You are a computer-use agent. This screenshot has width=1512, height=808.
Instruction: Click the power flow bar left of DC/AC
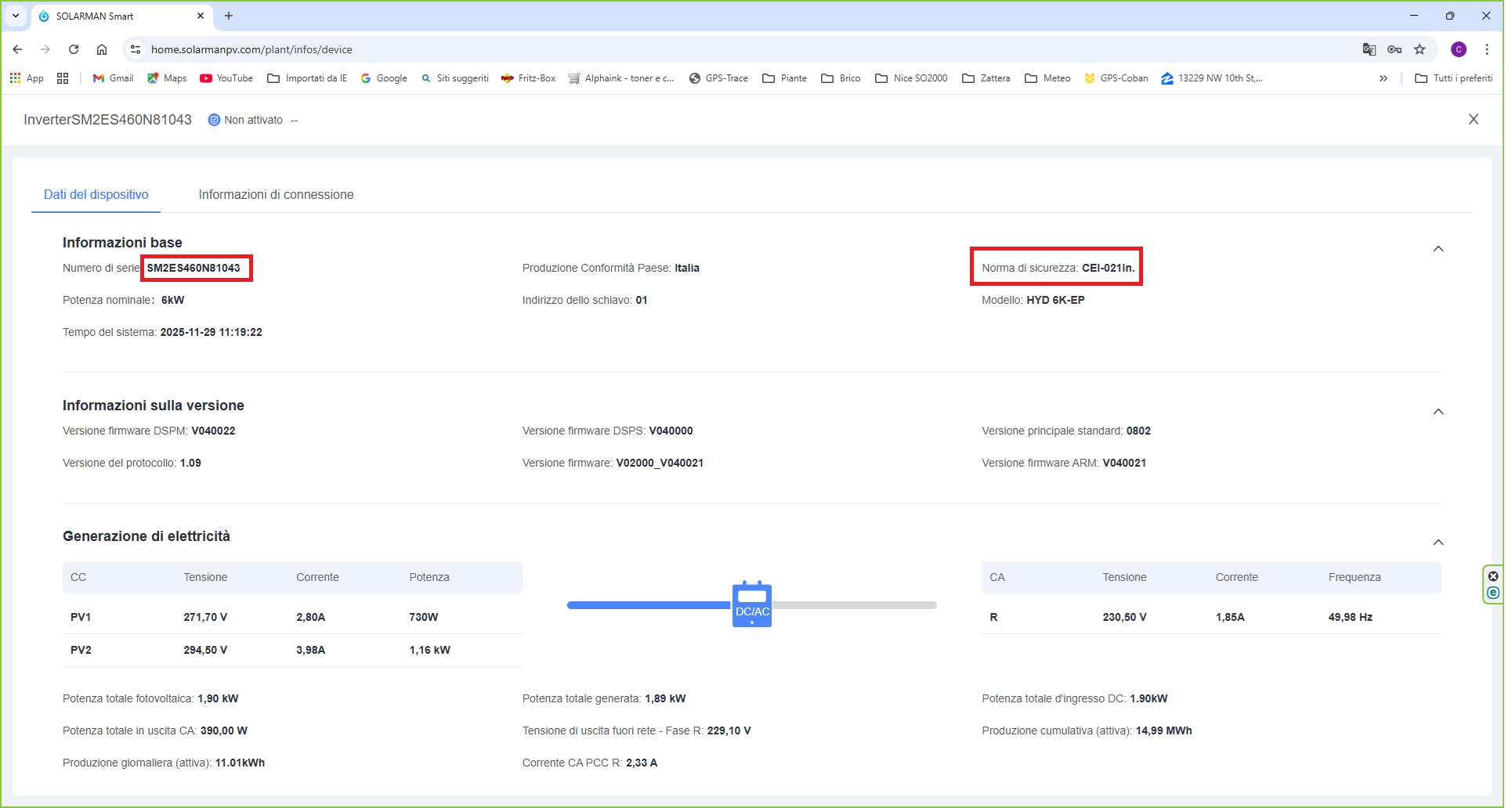(649, 605)
